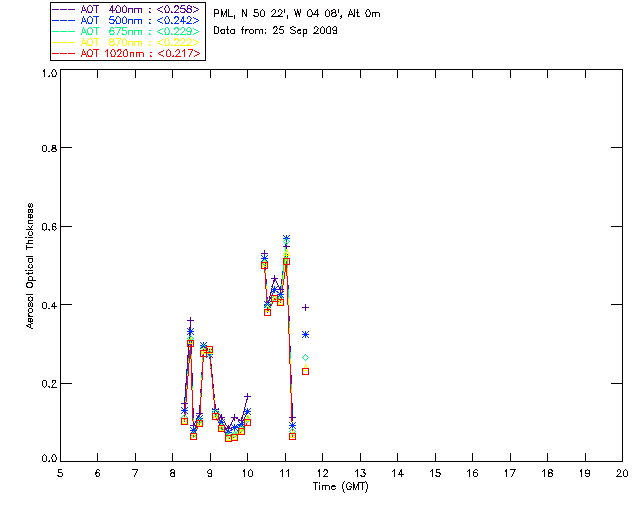Click the purple dashed line sample in legend
The image size is (640, 512).
pos(64,9)
